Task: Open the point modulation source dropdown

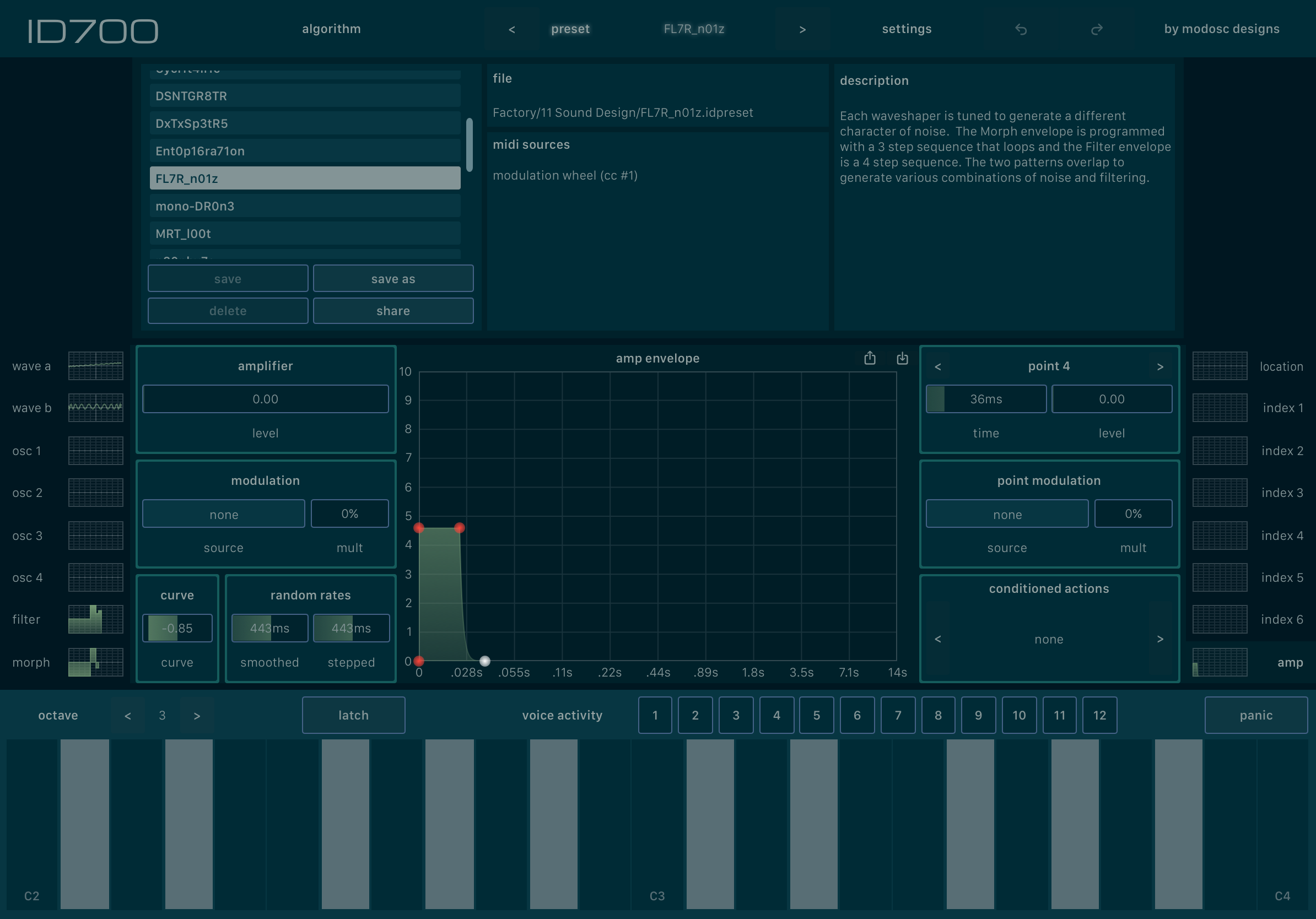Action: pos(1007,514)
